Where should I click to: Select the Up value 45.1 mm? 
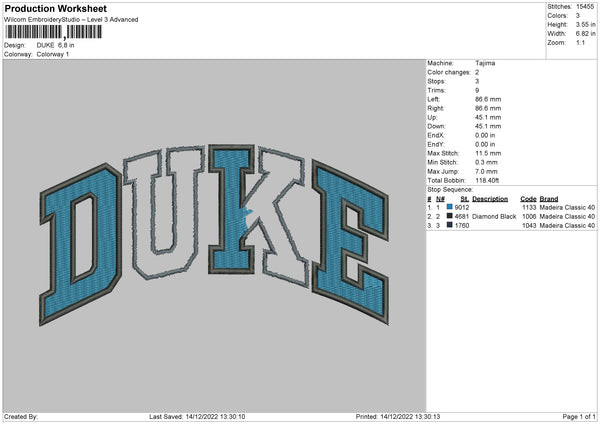click(488, 117)
